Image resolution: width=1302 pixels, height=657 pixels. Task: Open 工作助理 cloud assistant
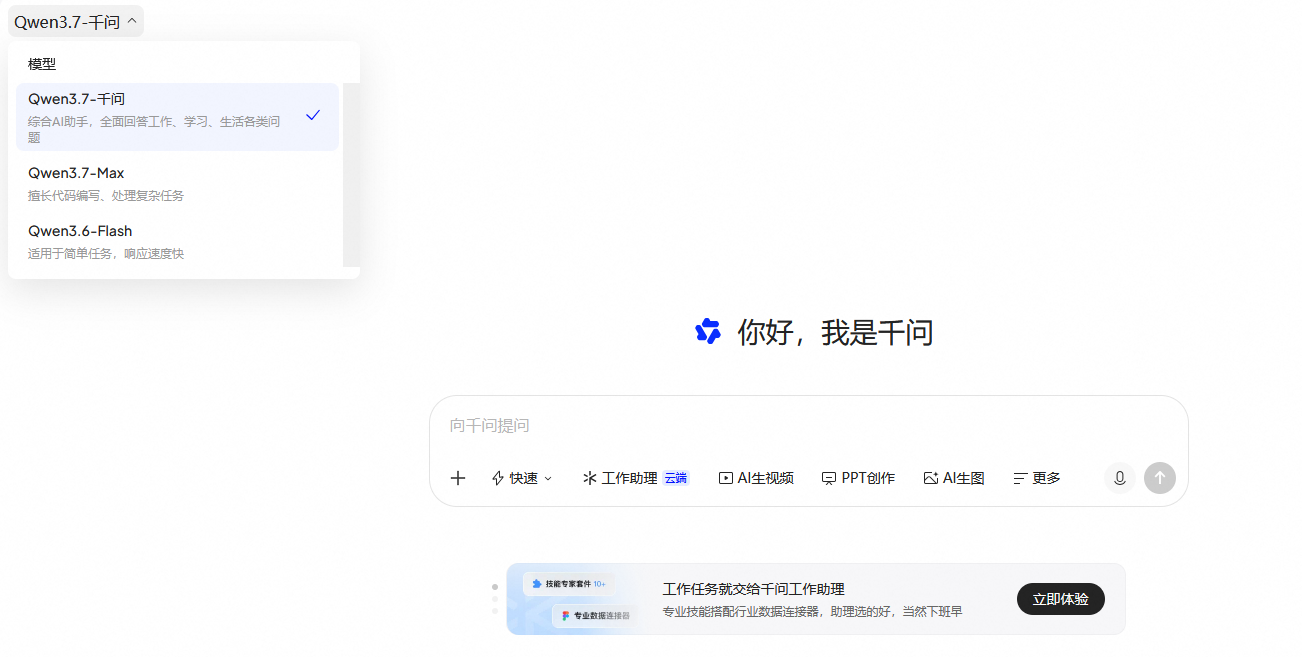(x=635, y=478)
